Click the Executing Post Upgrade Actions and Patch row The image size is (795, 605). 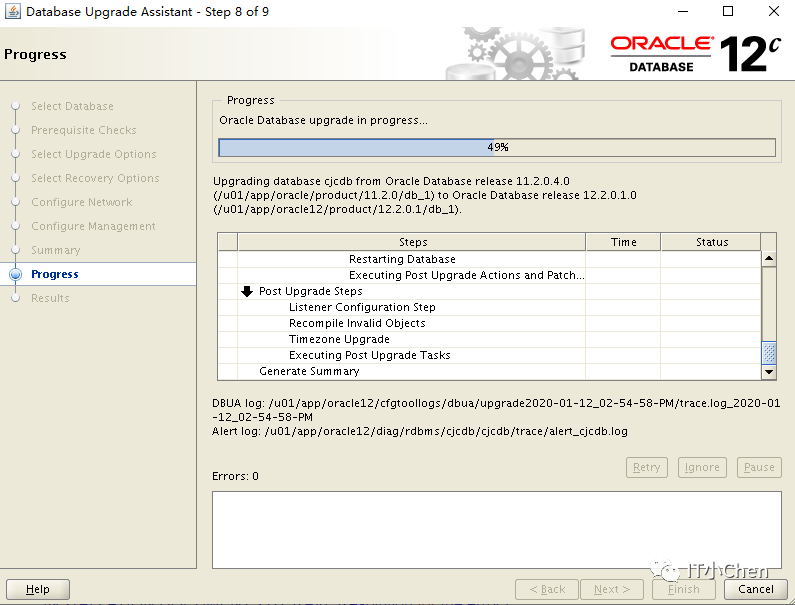point(490,275)
